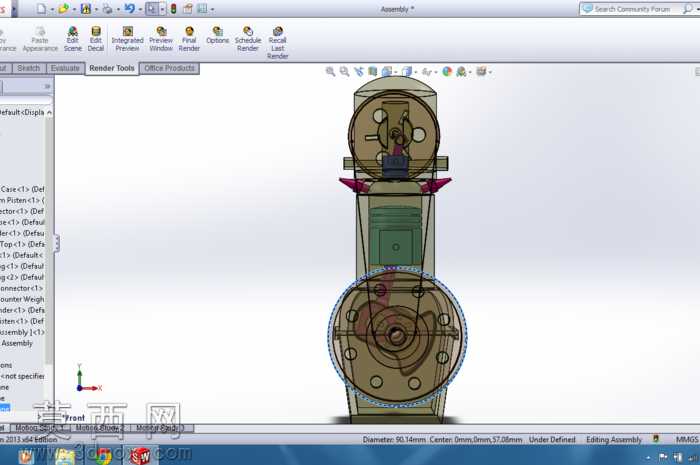Toggle the Section View icon
The width and height of the screenshot is (700, 465).
[x=373, y=71]
